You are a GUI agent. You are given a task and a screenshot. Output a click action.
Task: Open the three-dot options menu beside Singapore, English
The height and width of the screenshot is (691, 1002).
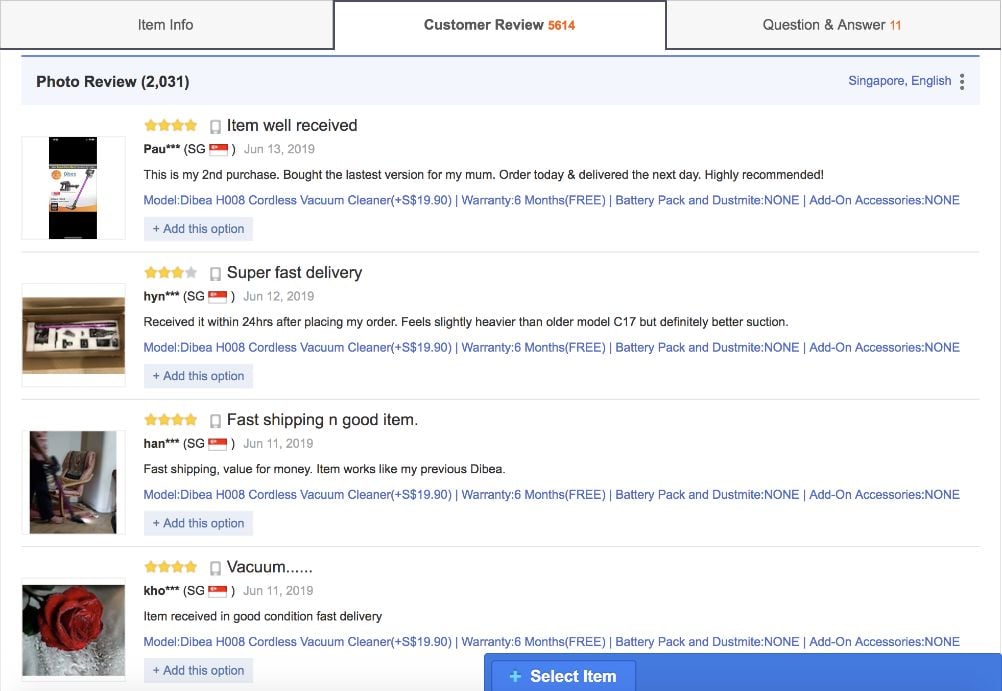[962, 82]
